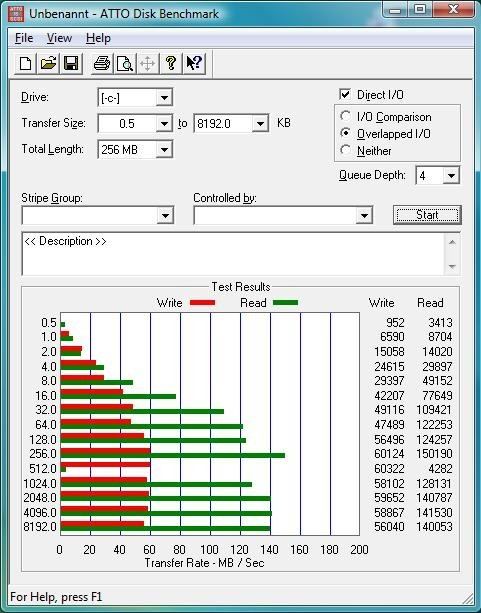Viewport: 481px width, 613px height.
Task: Click the red write bar for 512.0
Action: 106,464
